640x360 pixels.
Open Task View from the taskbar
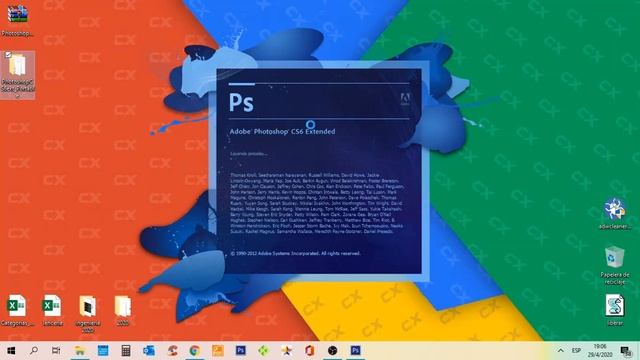coord(56,351)
